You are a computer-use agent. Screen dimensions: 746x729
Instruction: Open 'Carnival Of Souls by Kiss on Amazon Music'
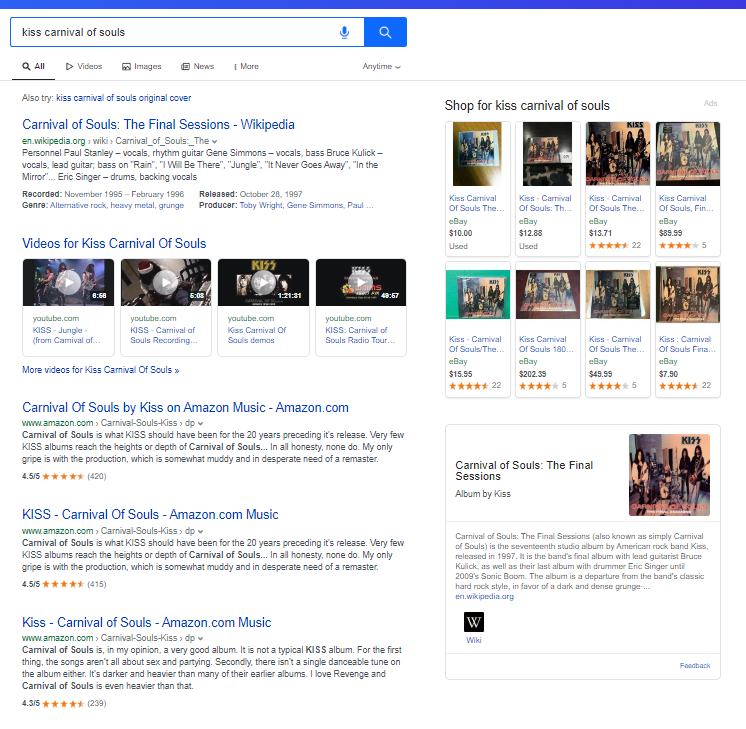[186, 408]
